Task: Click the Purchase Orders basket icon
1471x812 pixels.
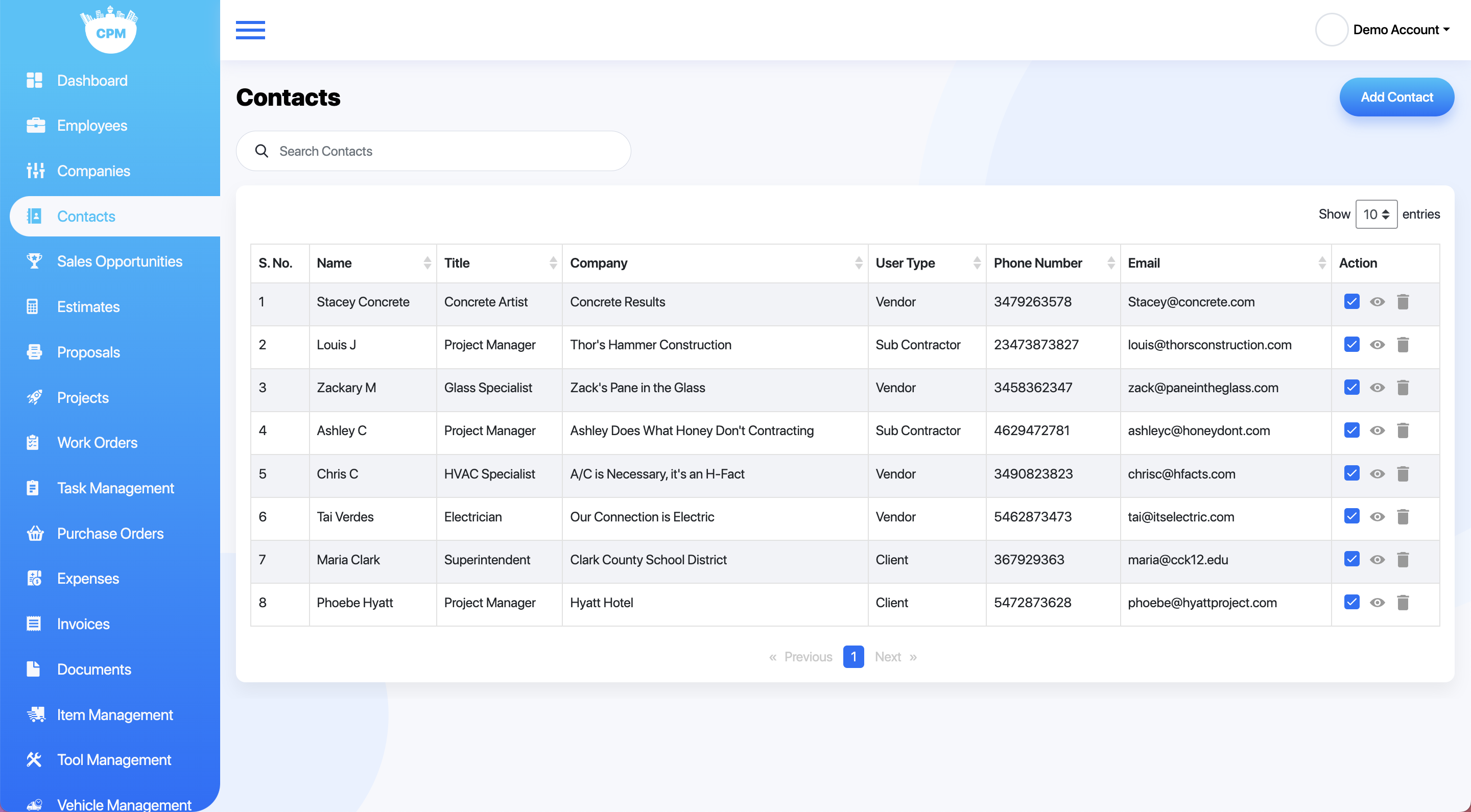Action: (35, 533)
